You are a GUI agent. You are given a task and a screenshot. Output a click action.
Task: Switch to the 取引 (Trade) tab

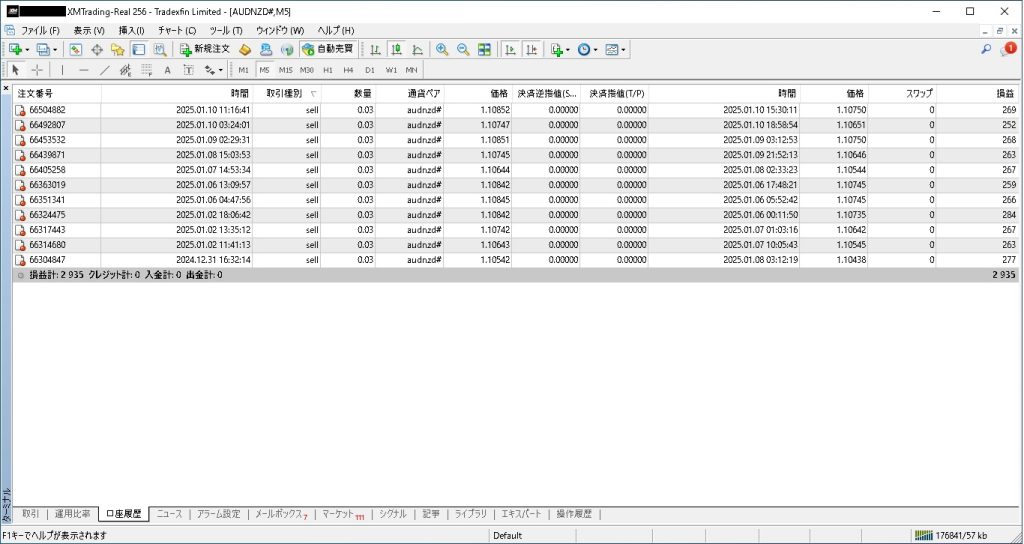tap(30, 514)
